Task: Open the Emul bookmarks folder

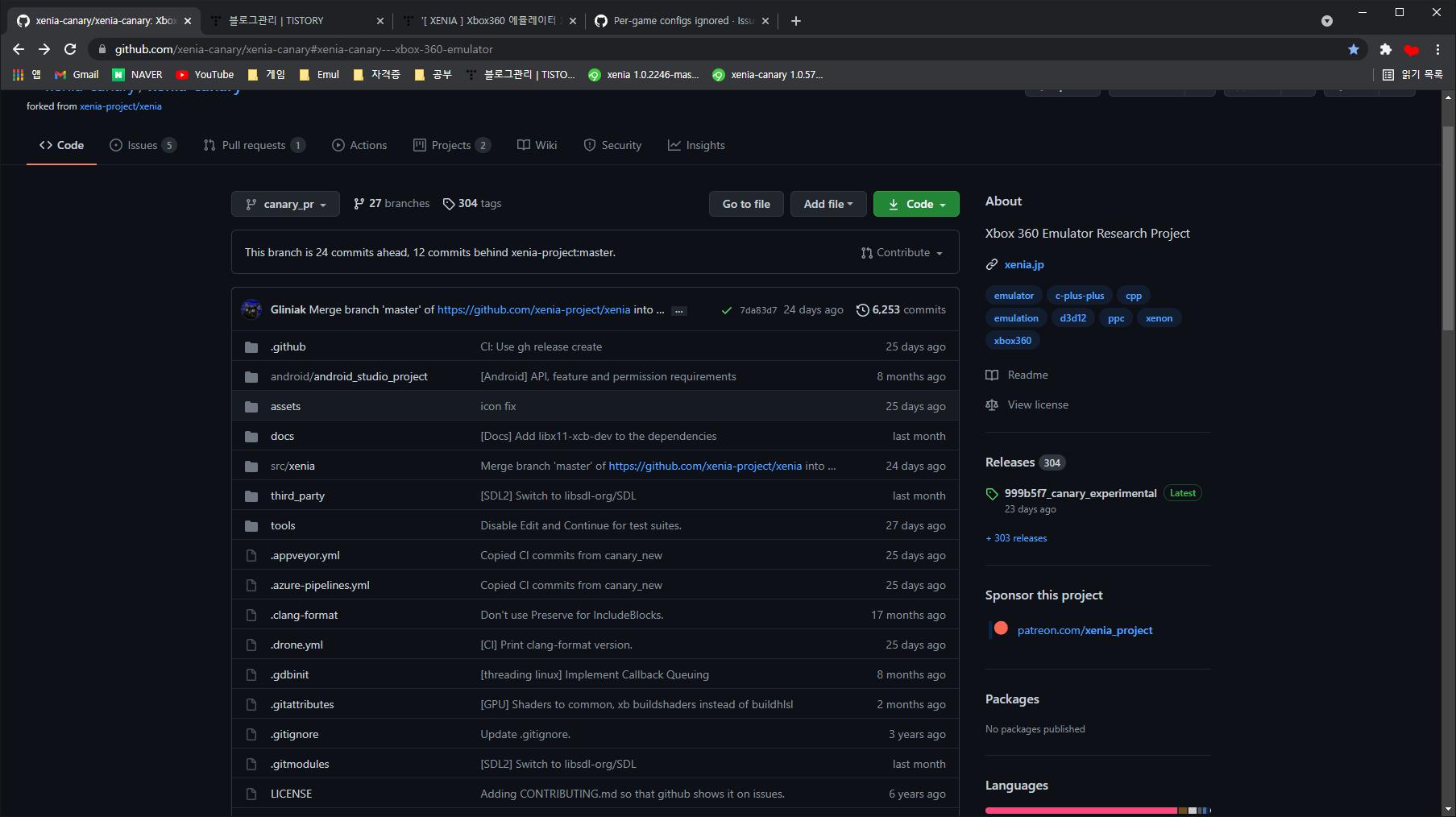Action: point(319,74)
